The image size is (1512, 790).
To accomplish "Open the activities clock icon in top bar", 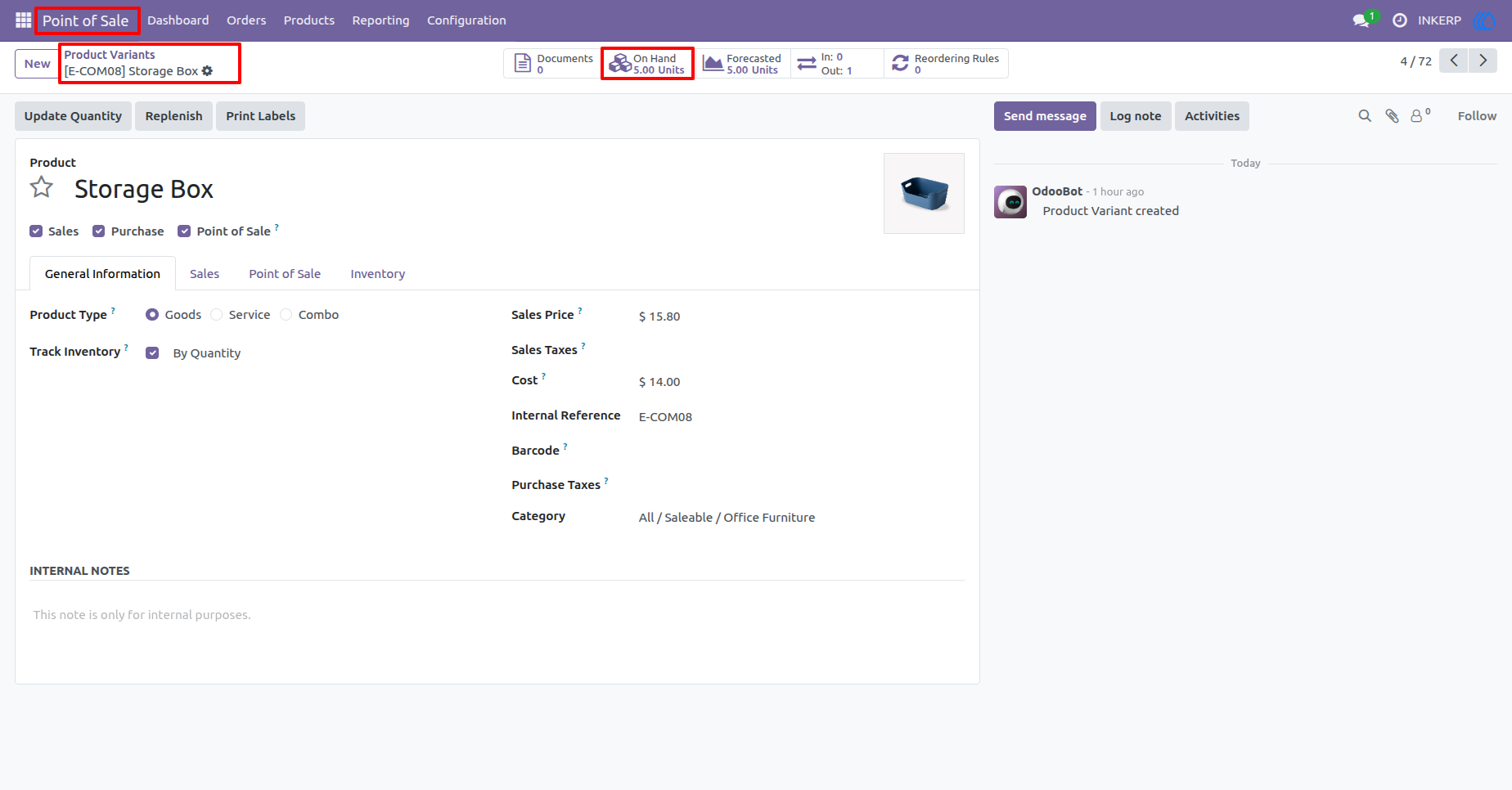I will click(x=1400, y=20).
